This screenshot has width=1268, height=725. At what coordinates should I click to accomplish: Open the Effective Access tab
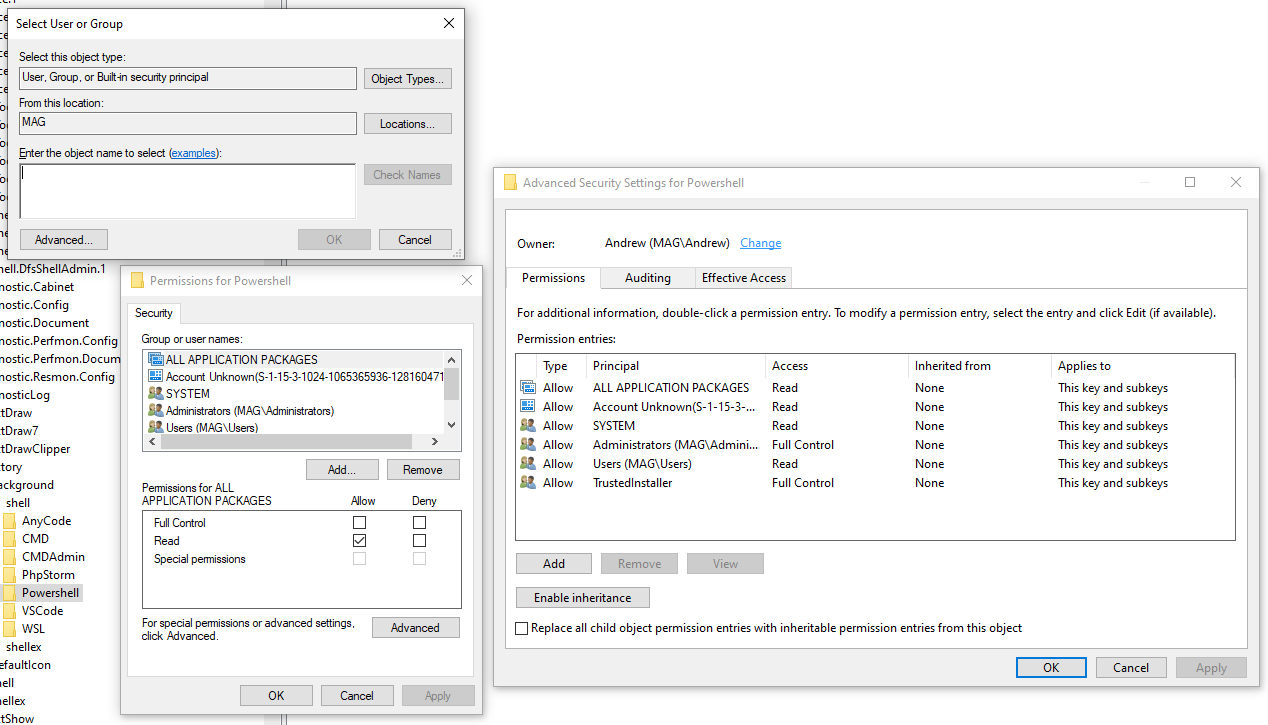[x=743, y=277]
